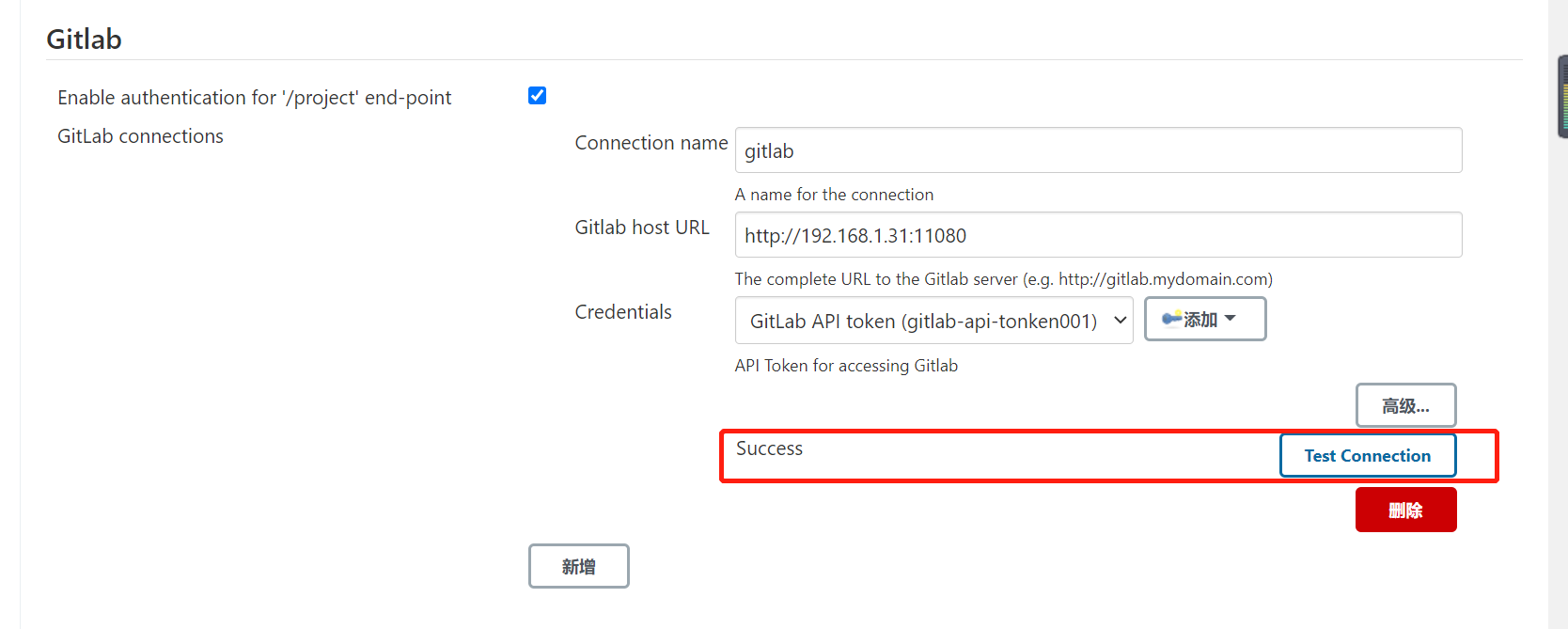Click the 新增 add connection button
Screen dimensions: 1568x629
(578, 566)
